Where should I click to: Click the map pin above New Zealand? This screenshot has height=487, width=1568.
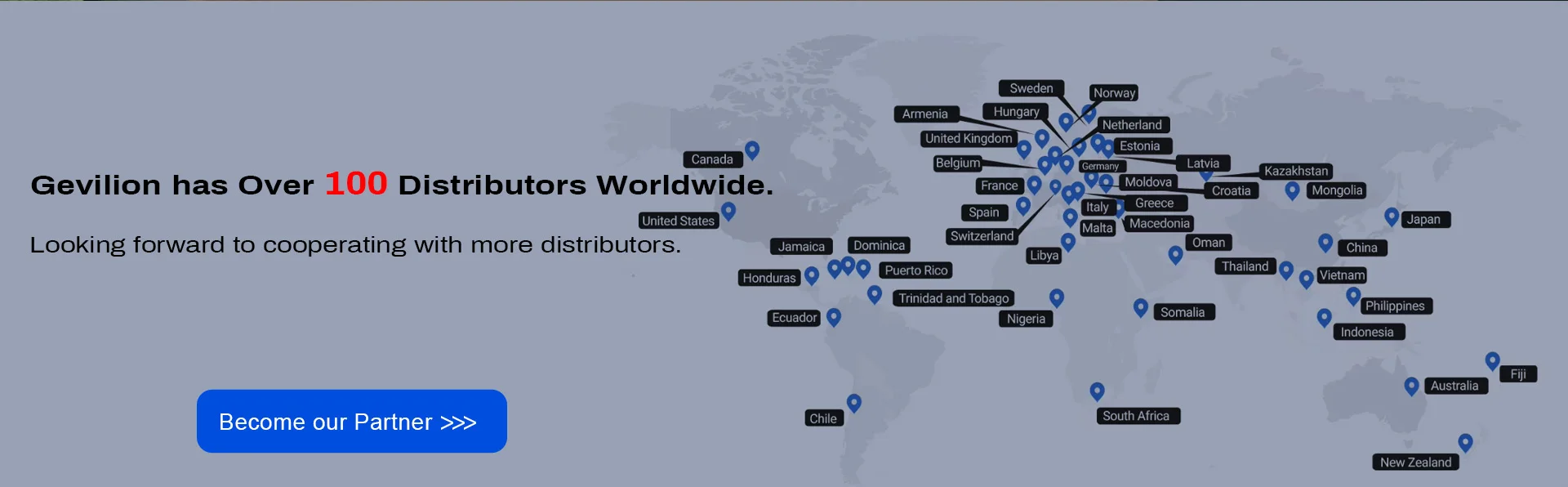(1466, 443)
